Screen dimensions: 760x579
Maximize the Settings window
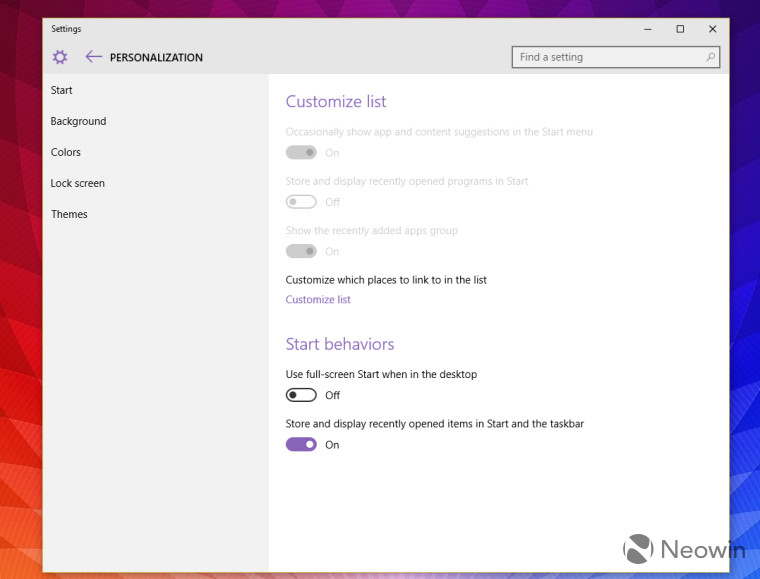click(680, 29)
